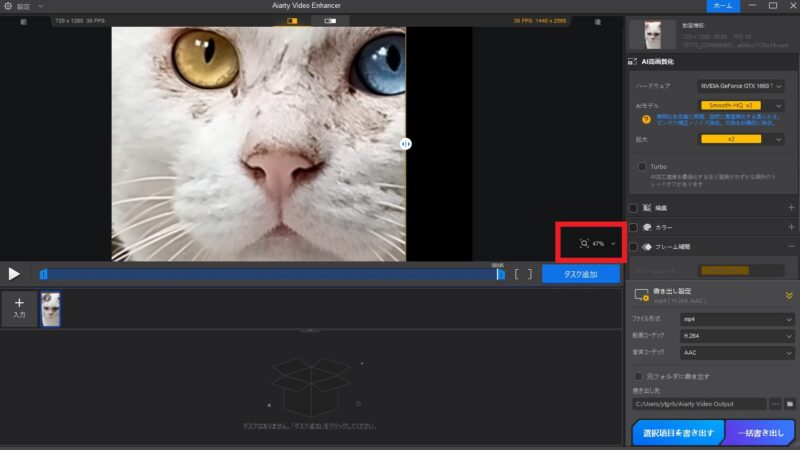Click the zoom-fit magnifier icon beside 47%
The width and height of the screenshot is (800, 450).
(584, 243)
